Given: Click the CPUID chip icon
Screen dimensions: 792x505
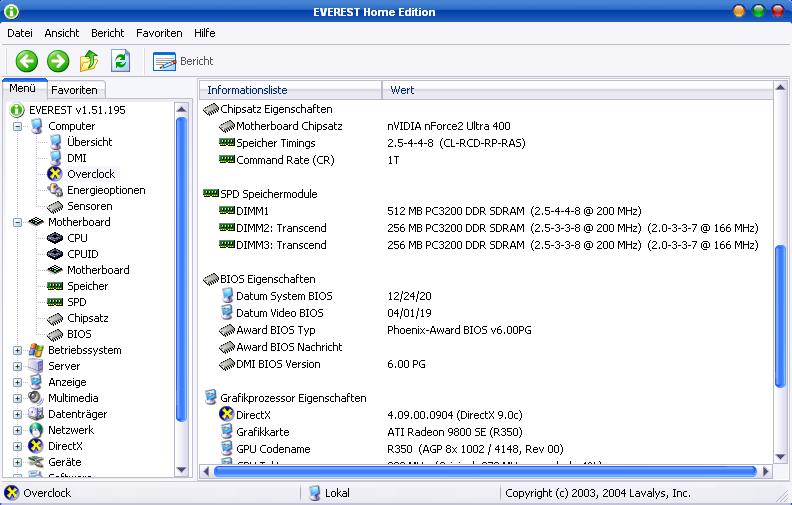Looking at the screenshot, I should (x=55, y=254).
